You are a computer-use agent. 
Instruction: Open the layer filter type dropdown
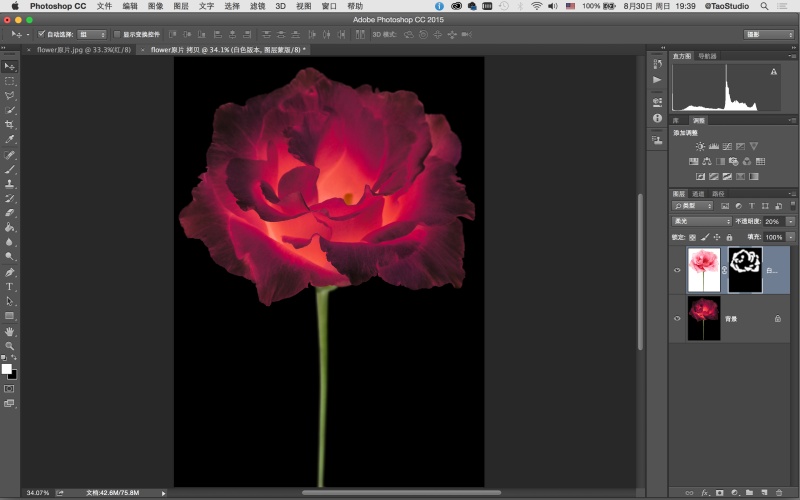pyautogui.click(x=692, y=206)
